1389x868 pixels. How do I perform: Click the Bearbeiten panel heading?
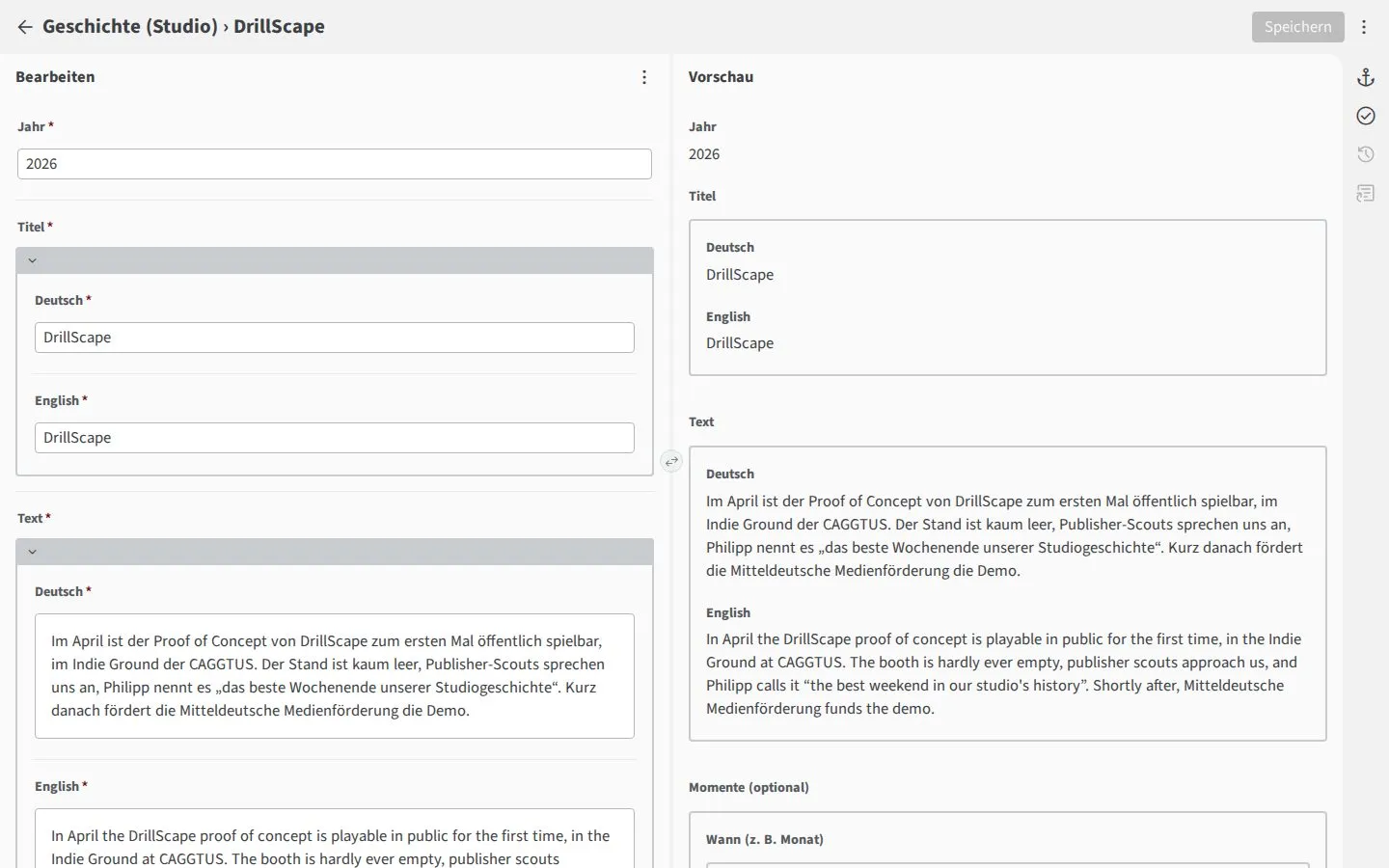[55, 77]
